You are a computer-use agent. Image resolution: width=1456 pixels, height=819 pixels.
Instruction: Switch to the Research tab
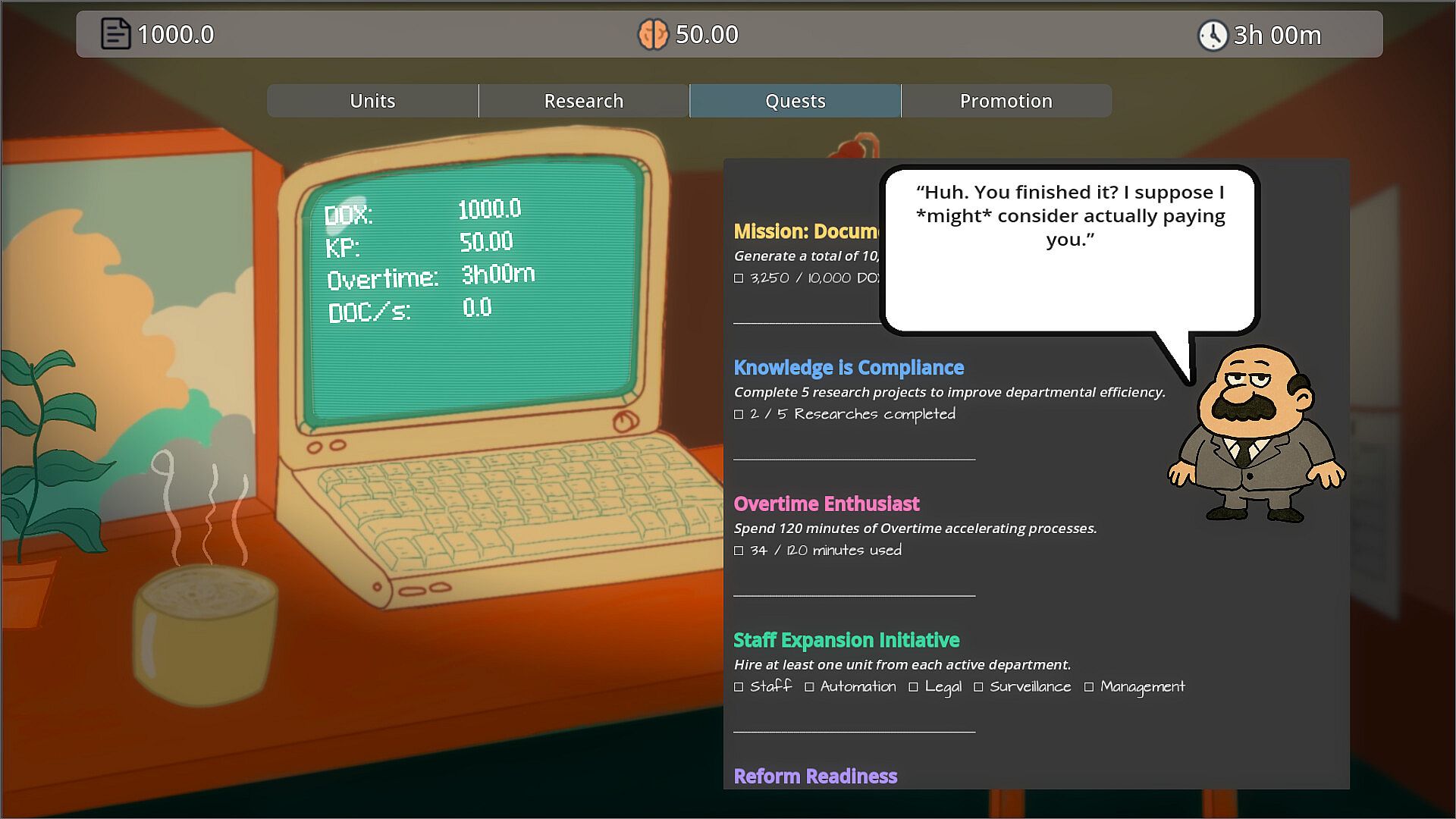tap(583, 101)
